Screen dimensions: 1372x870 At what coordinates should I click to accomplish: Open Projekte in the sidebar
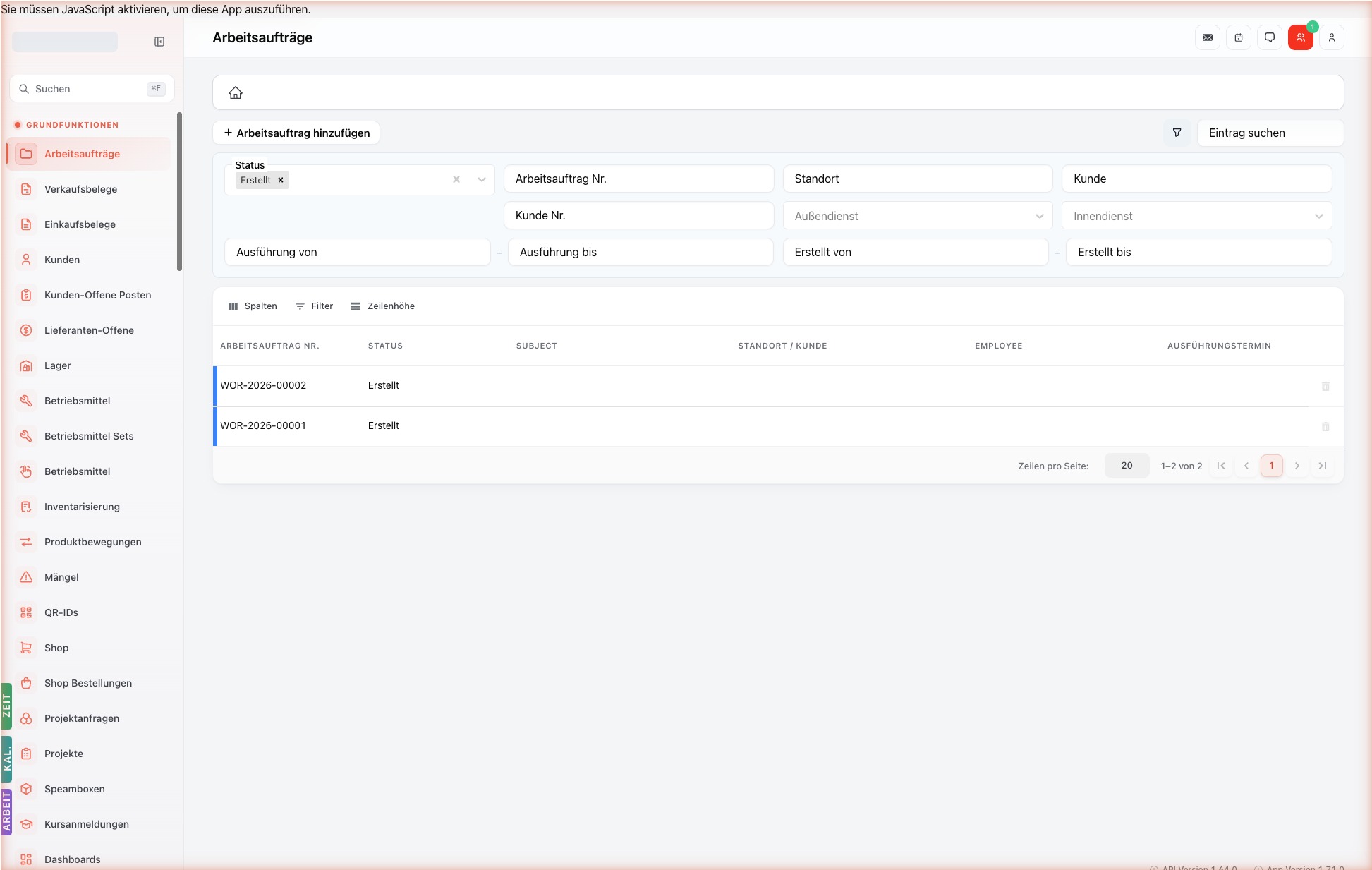click(89, 754)
